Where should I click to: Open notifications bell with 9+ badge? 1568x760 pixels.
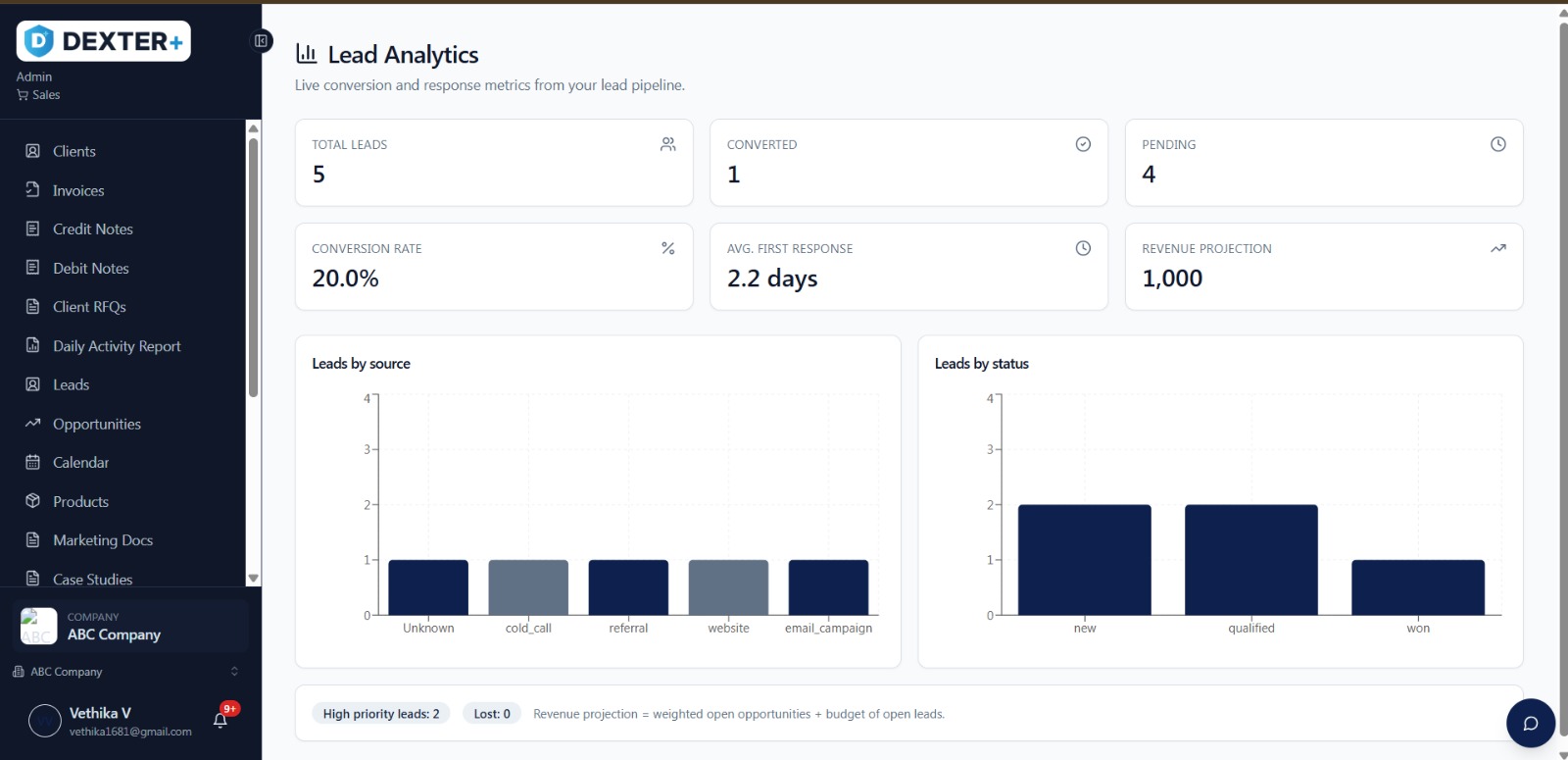[x=220, y=720]
